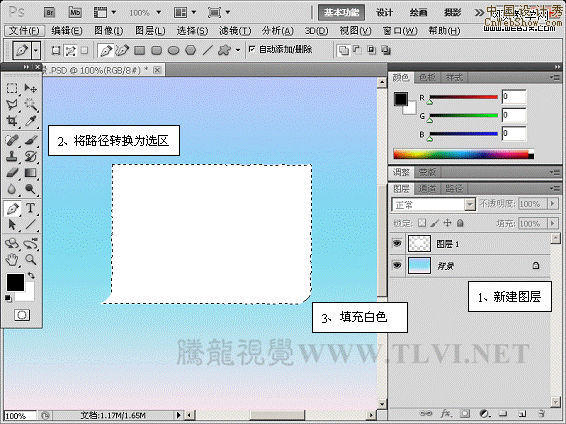Select the History Brush tool
The height and width of the screenshot is (424, 566).
point(31,156)
